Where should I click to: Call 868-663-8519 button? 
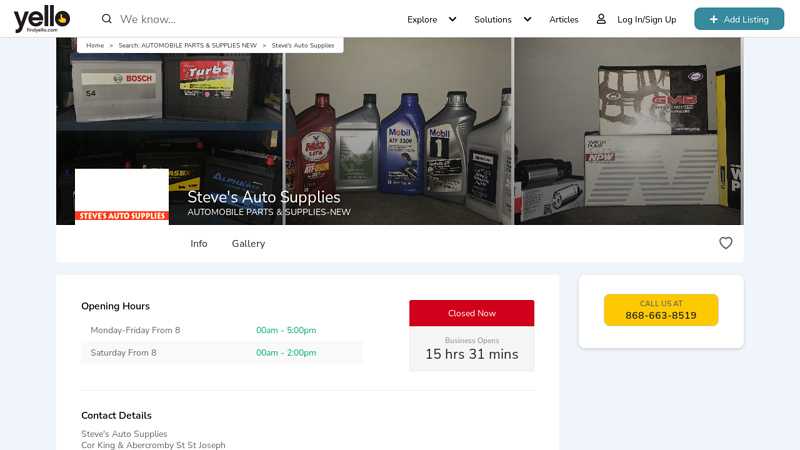pos(661,310)
